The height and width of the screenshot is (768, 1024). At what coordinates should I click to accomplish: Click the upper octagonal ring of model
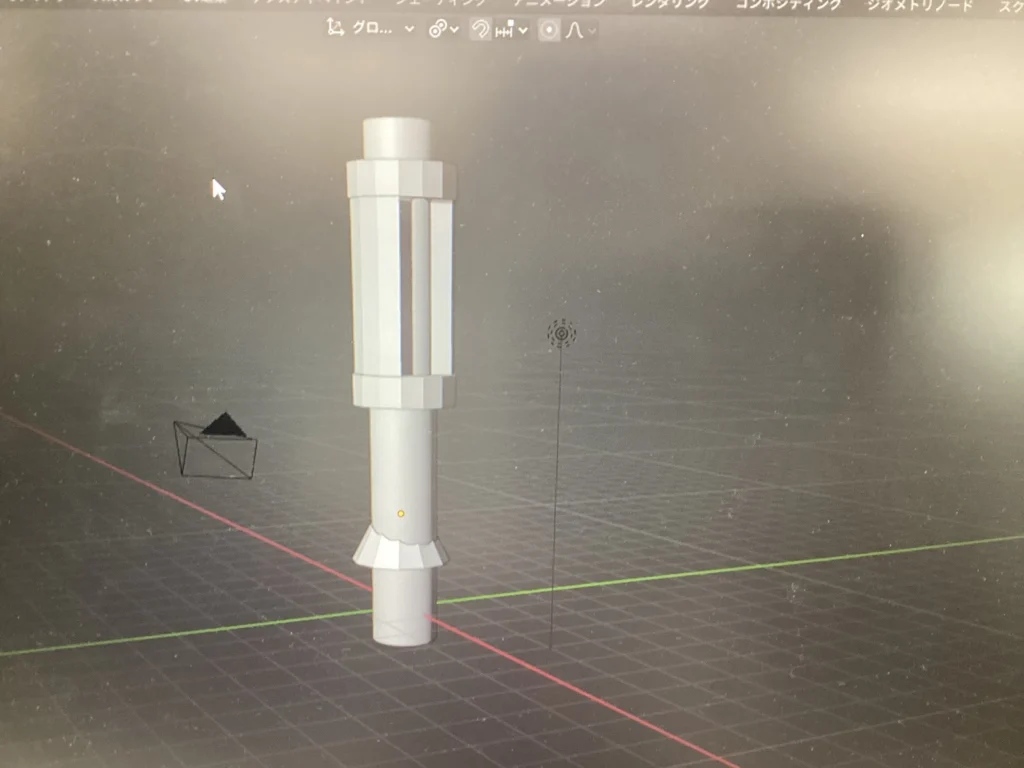pos(400,179)
